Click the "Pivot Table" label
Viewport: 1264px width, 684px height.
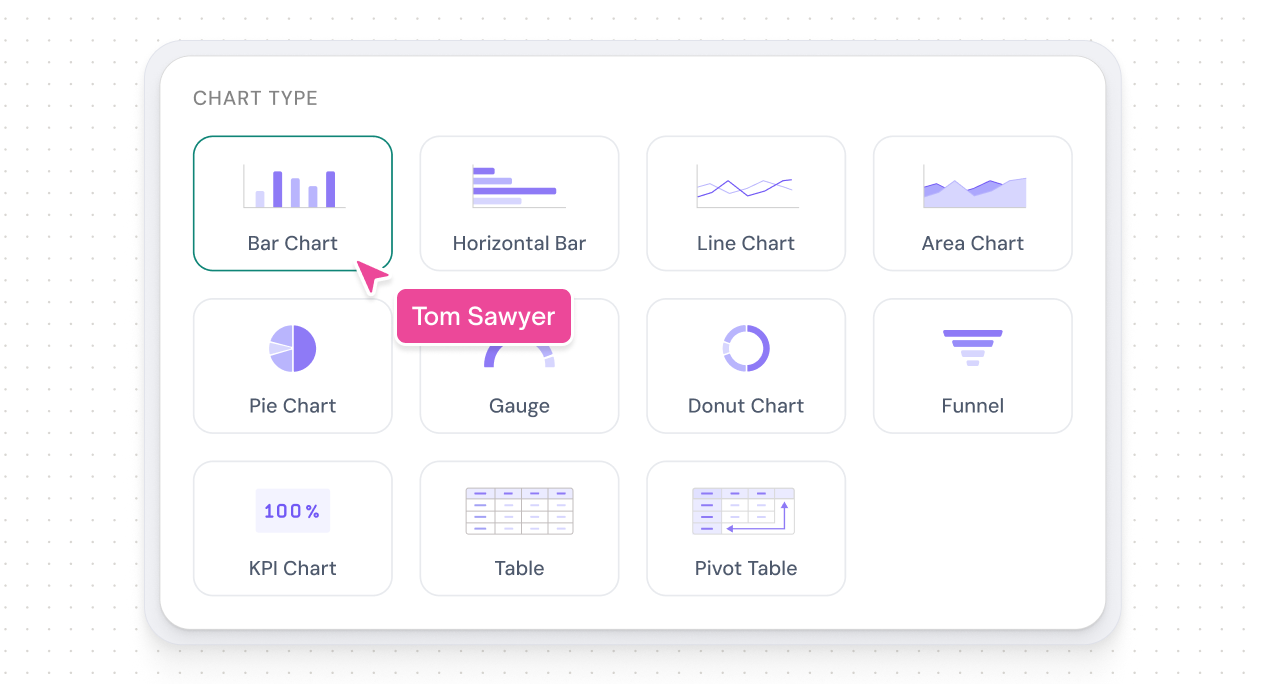(x=746, y=568)
